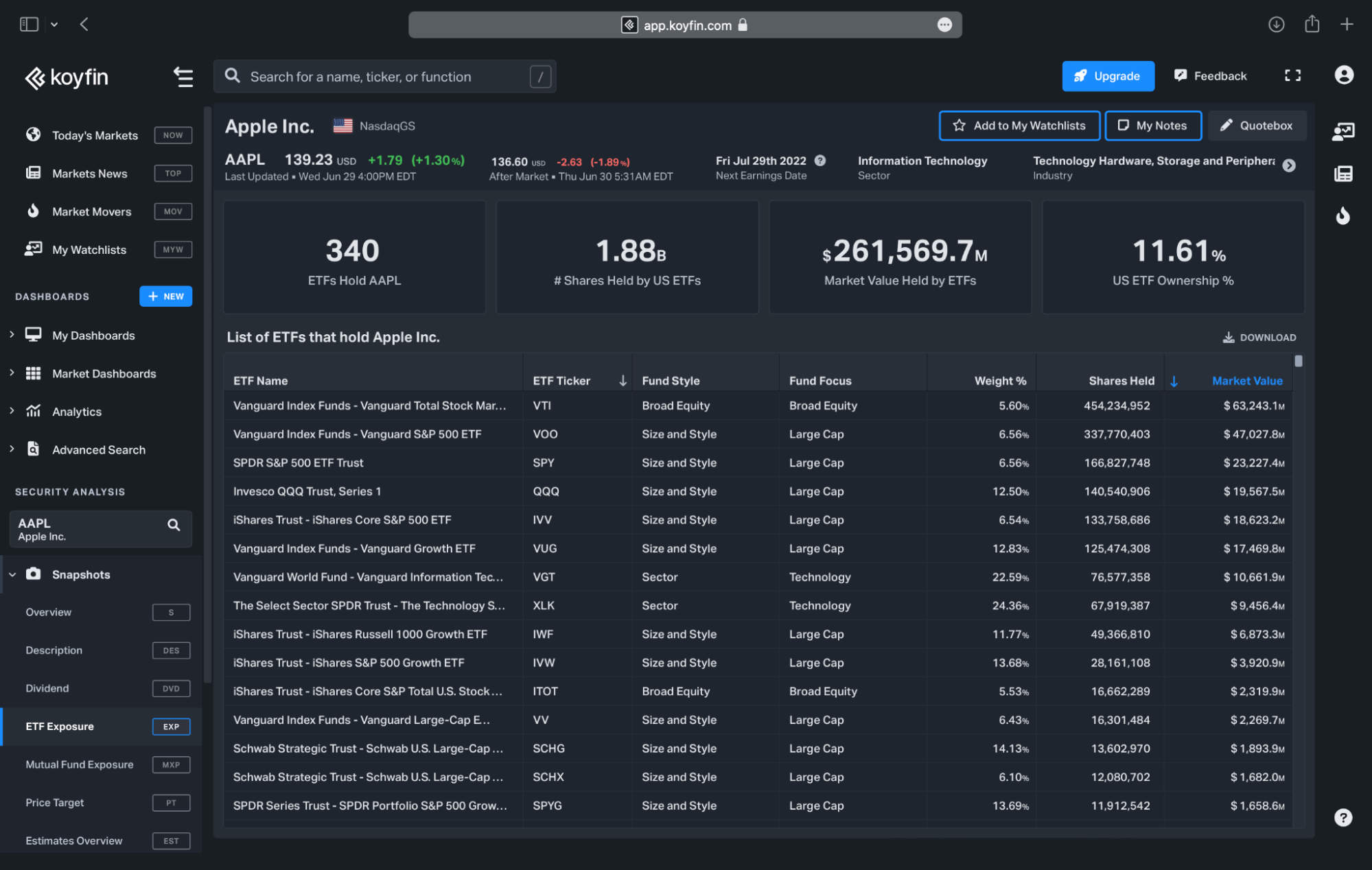Image resolution: width=1372 pixels, height=870 pixels.
Task: Click the search name or ticker field
Action: (385, 77)
